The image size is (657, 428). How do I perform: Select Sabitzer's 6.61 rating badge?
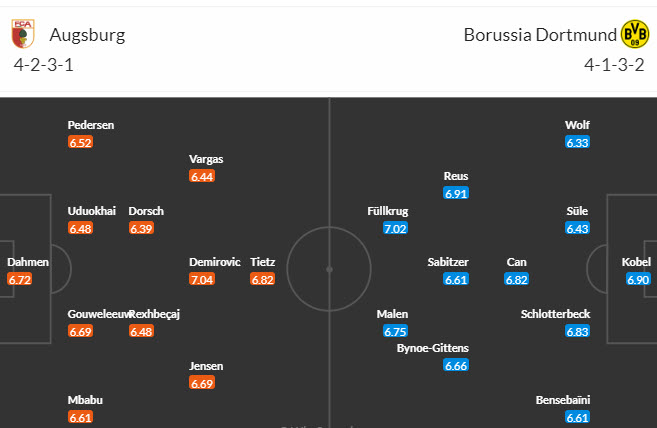(x=456, y=280)
